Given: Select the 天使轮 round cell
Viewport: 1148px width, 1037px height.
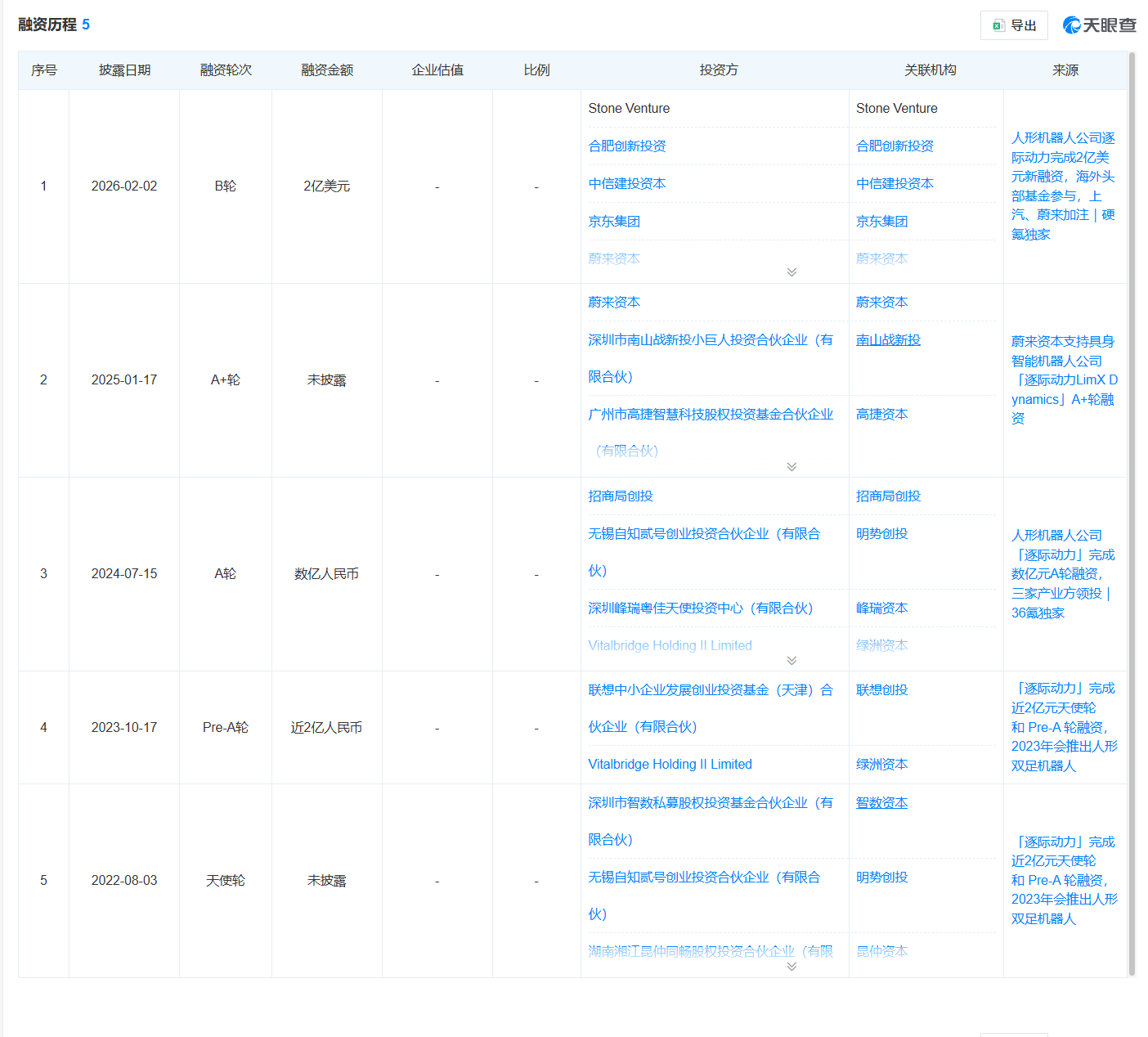Looking at the screenshot, I should [x=226, y=880].
